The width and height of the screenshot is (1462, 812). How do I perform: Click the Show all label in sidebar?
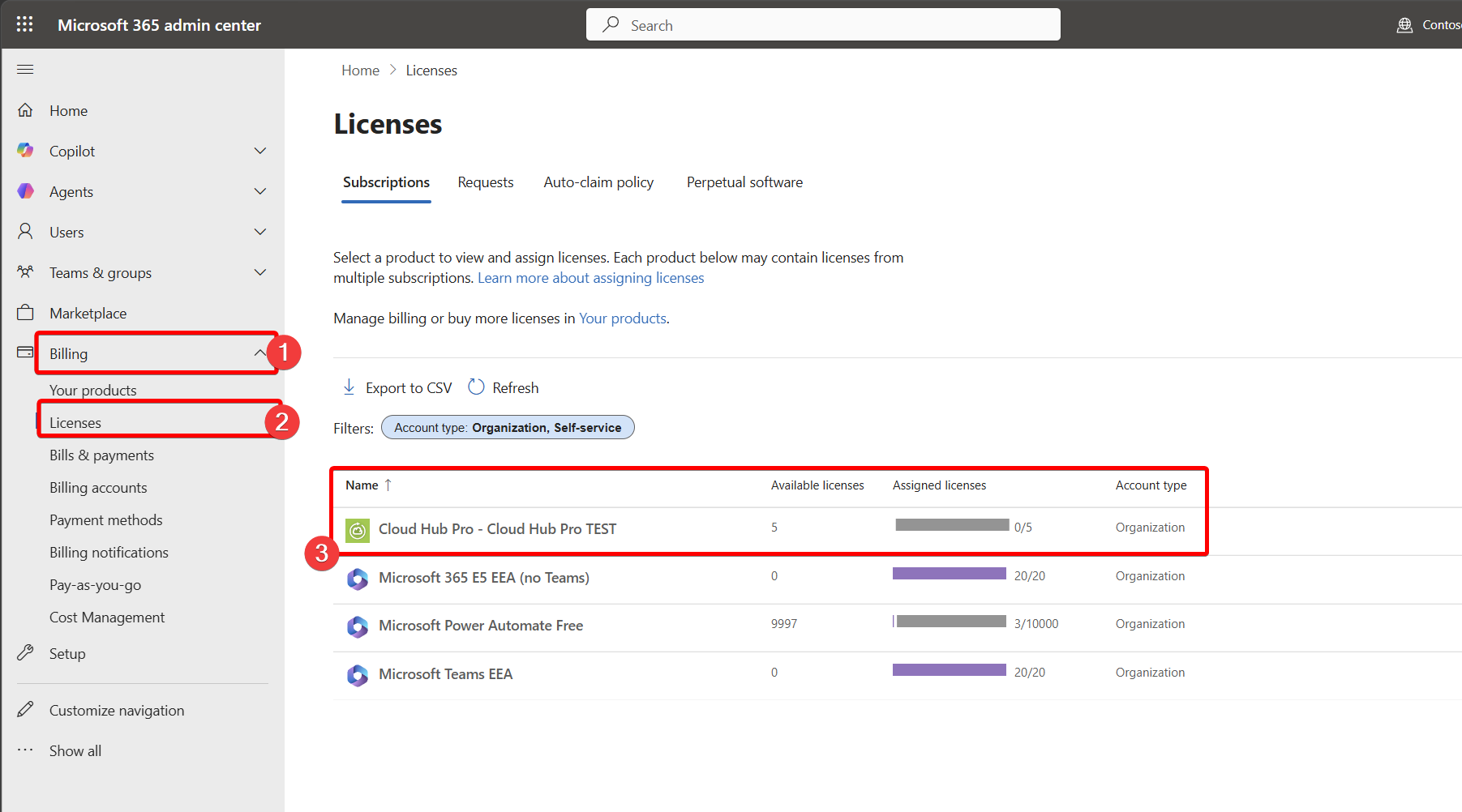(x=75, y=750)
